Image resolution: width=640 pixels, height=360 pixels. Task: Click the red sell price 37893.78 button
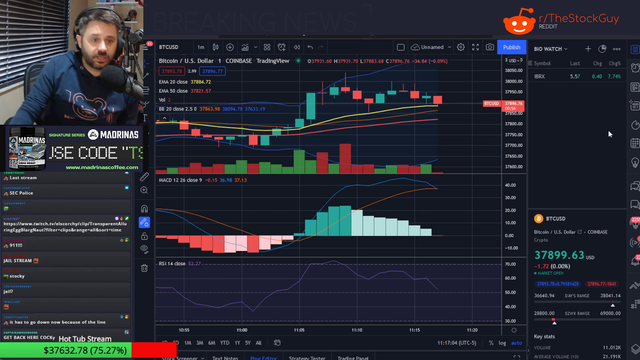point(171,71)
